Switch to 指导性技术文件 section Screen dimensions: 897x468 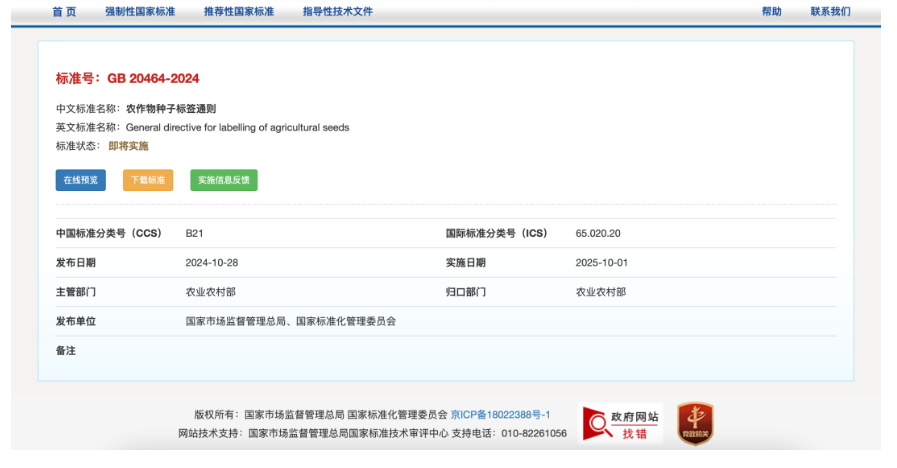coord(338,11)
